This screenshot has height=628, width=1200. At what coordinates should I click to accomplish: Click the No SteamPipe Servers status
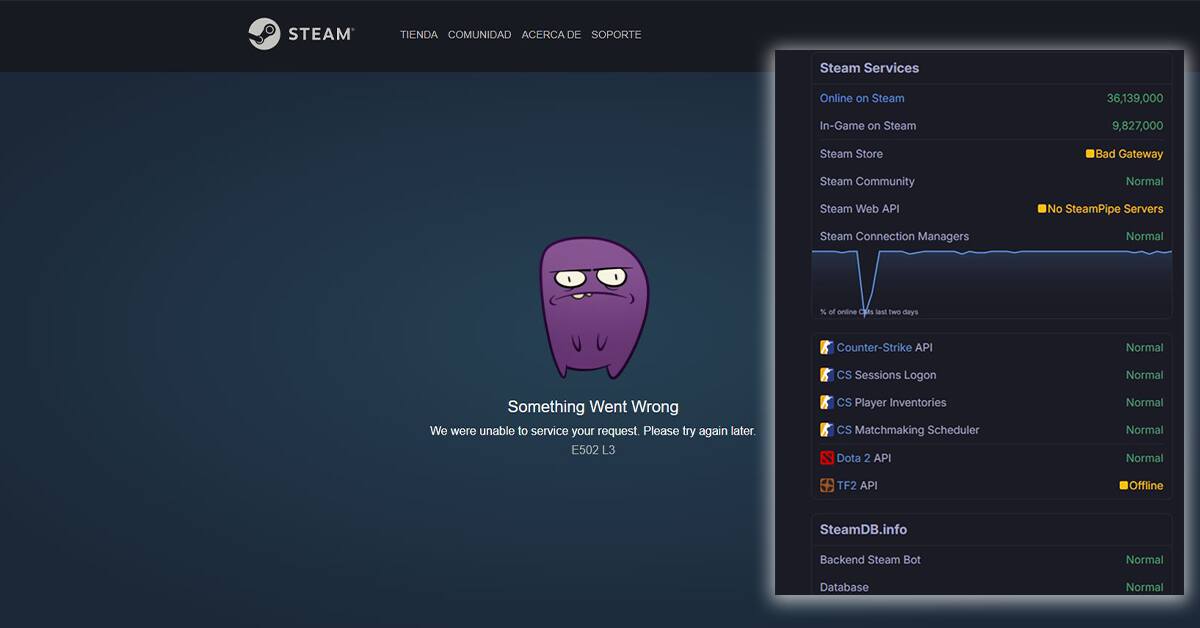point(1106,209)
